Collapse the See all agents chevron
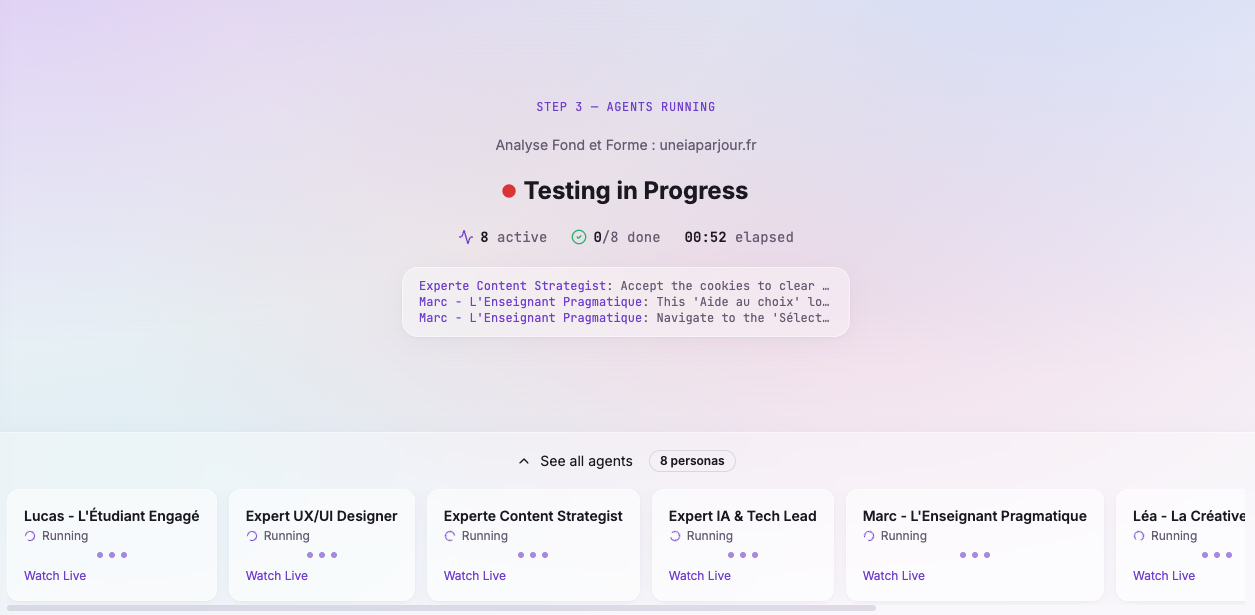The width and height of the screenshot is (1255, 615). pyautogui.click(x=524, y=461)
